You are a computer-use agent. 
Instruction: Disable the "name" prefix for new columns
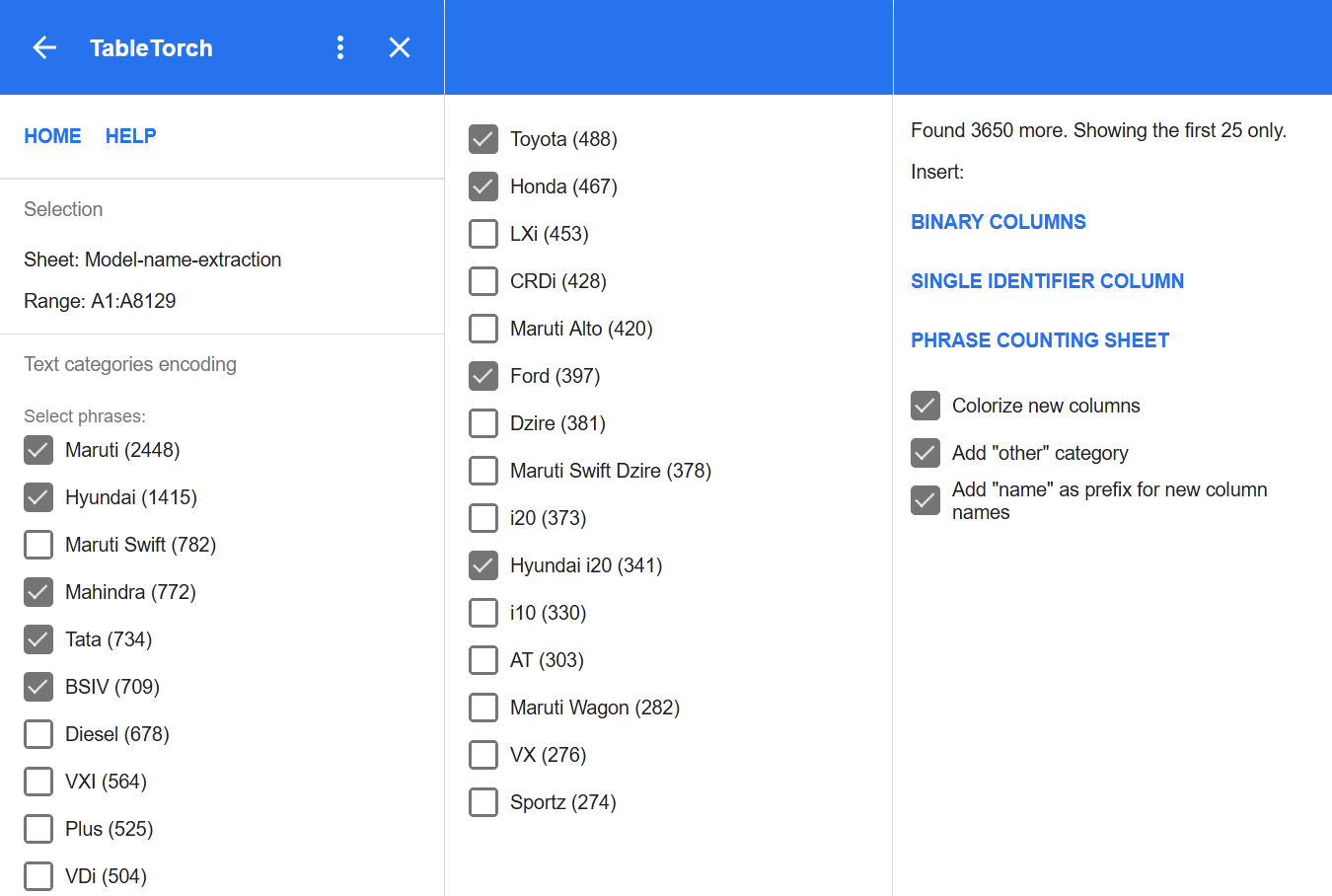click(x=925, y=500)
